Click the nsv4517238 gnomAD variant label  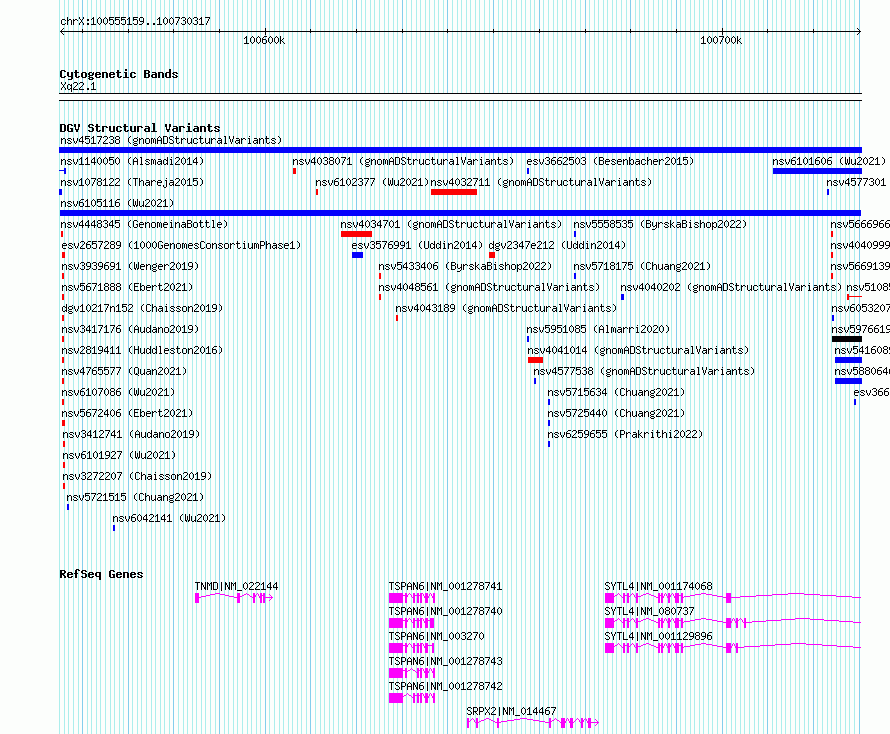(171, 140)
